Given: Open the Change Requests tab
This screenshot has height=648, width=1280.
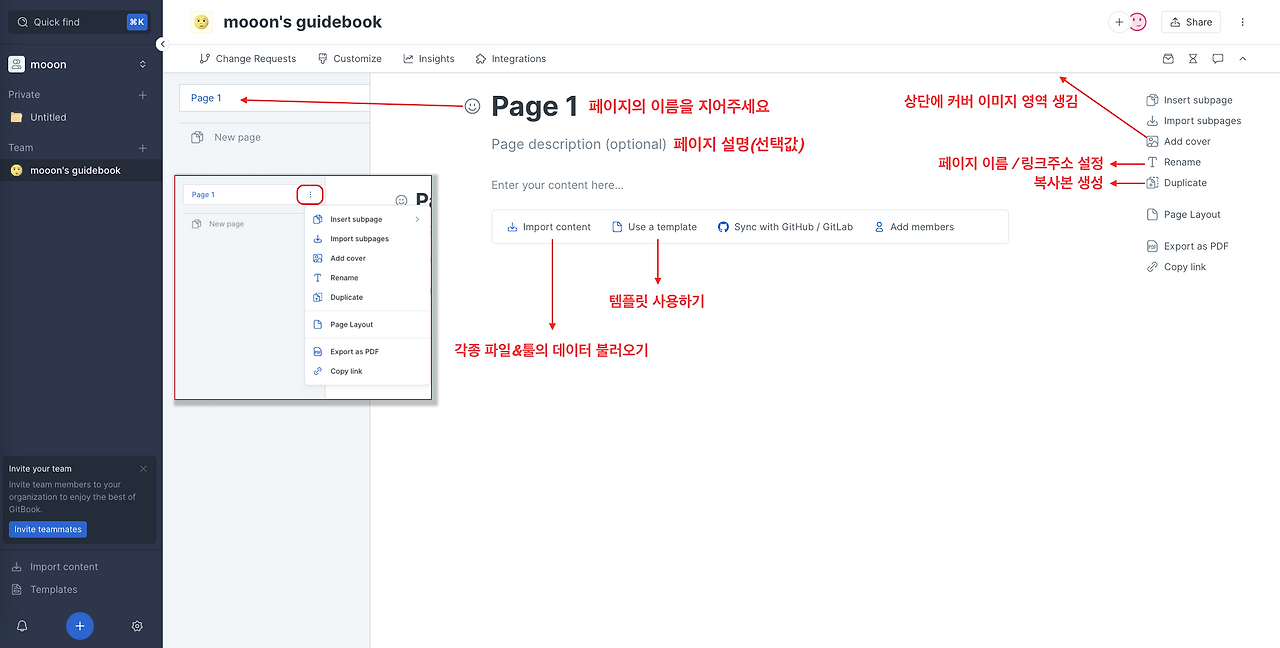Looking at the screenshot, I should pyautogui.click(x=248, y=59).
